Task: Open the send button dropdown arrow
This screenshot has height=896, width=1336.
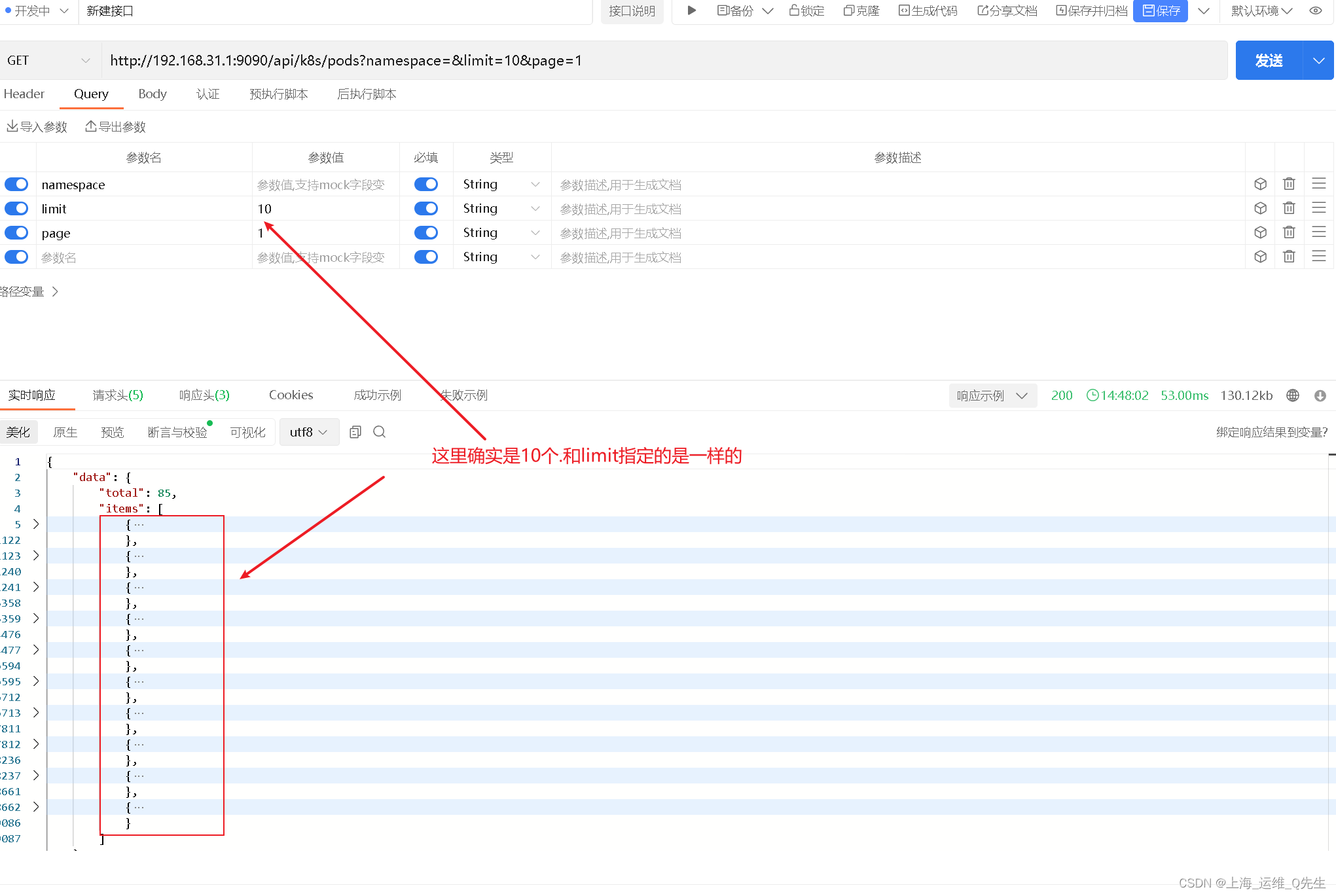Action: [x=1318, y=60]
